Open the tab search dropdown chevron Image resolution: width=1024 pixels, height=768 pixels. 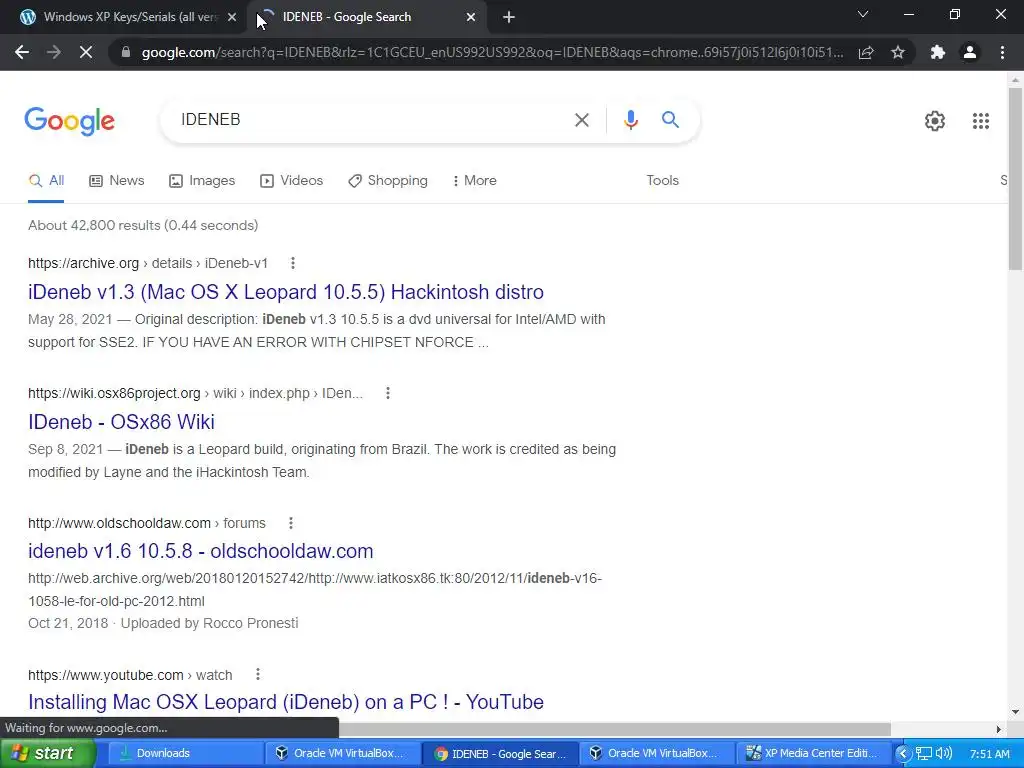(863, 14)
